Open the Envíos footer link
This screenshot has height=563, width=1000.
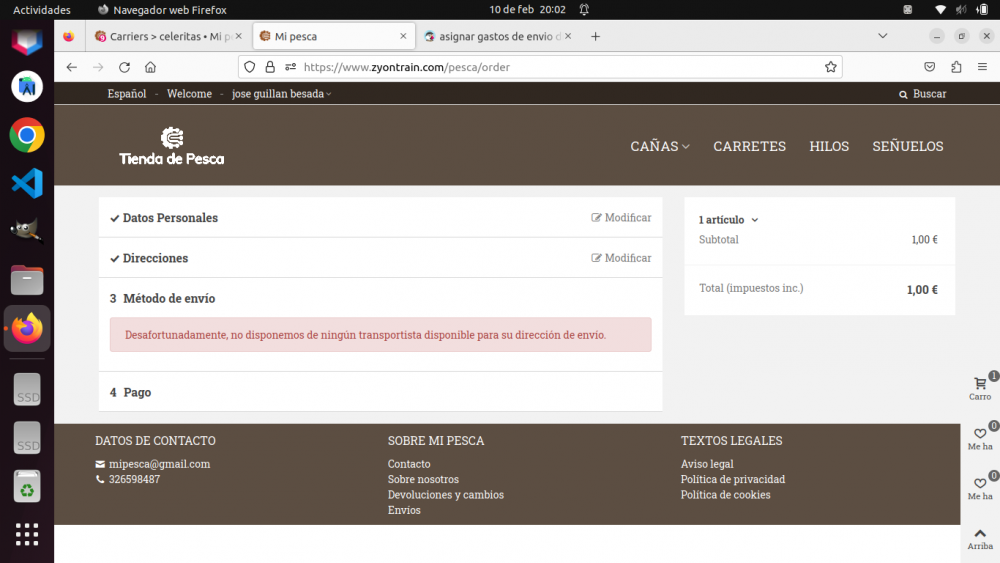[404, 510]
